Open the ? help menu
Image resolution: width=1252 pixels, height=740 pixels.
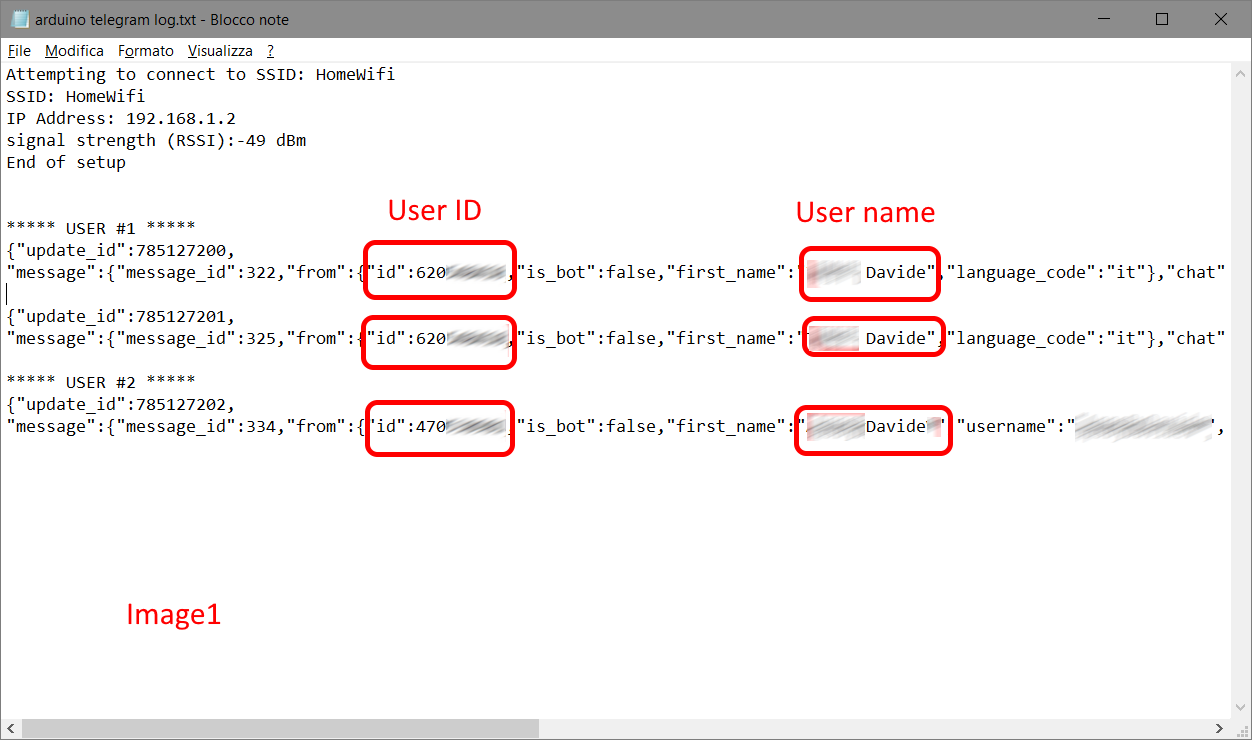[x=270, y=51]
